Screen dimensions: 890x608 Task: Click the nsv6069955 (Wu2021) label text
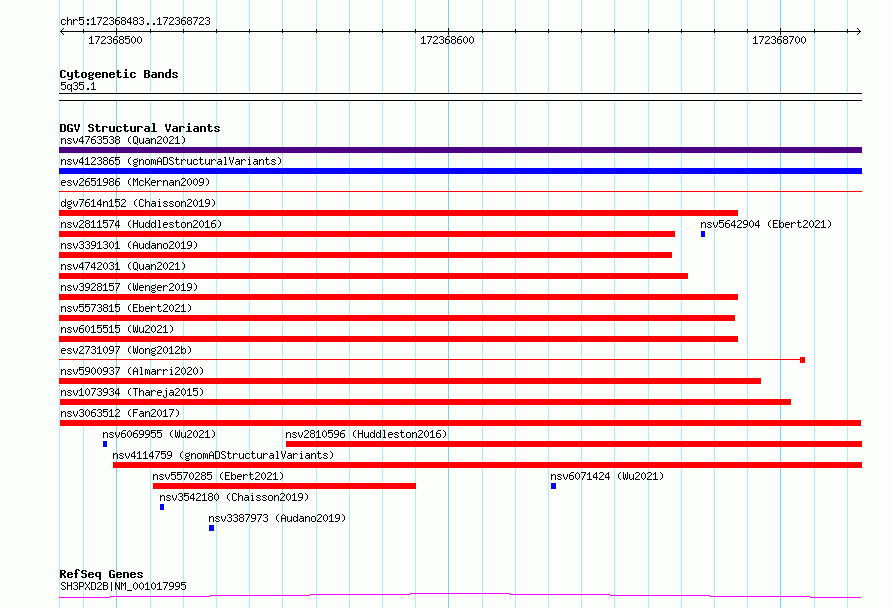pyautogui.click(x=159, y=434)
